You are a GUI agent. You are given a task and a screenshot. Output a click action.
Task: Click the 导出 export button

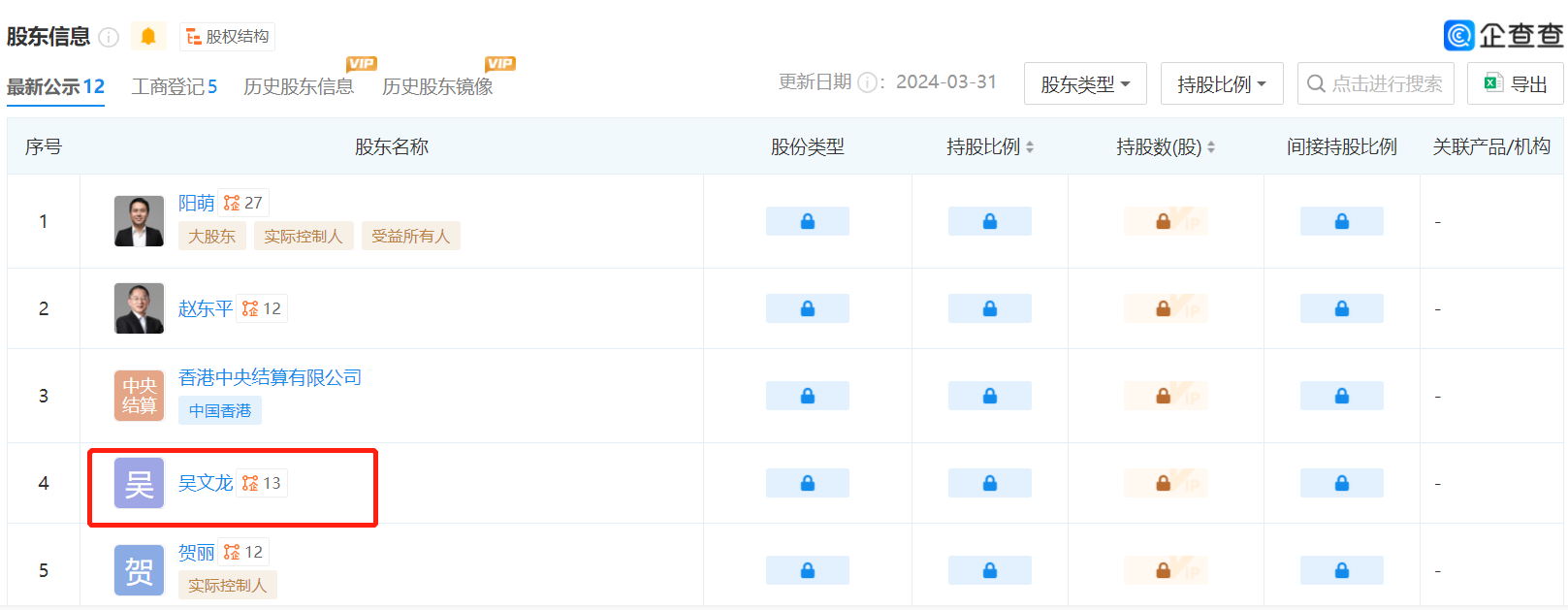[1515, 84]
